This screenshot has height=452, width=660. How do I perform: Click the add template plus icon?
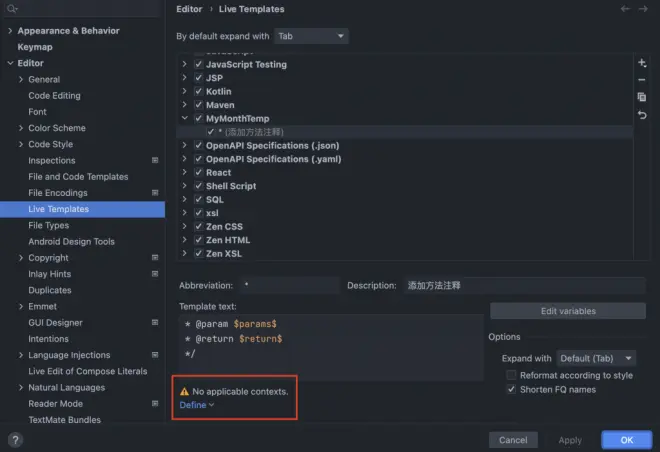click(x=642, y=63)
